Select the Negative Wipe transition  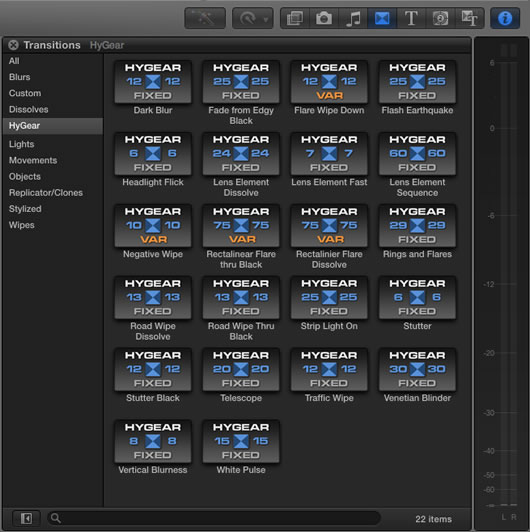[153, 226]
